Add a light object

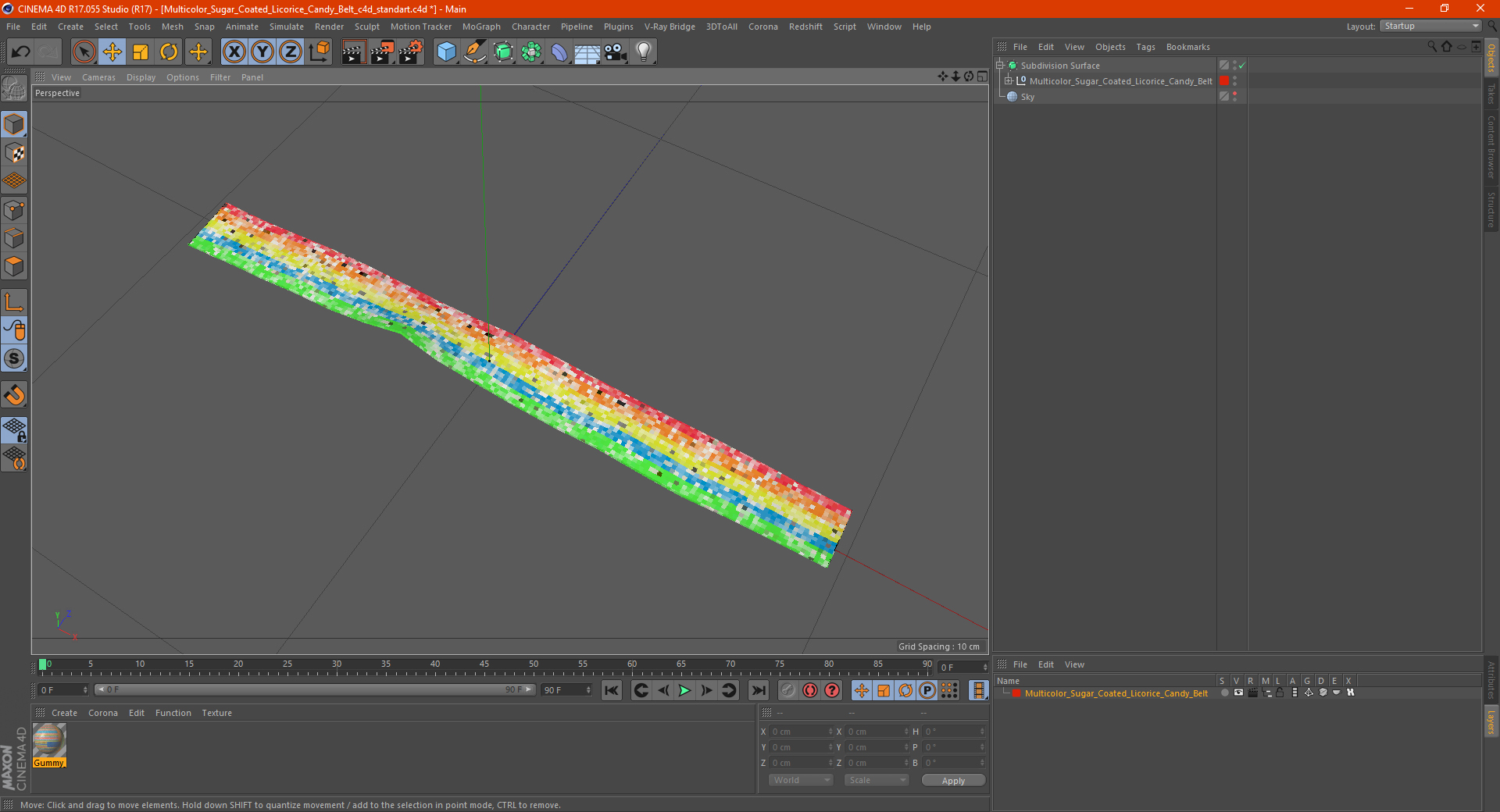pyautogui.click(x=644, y=52)
